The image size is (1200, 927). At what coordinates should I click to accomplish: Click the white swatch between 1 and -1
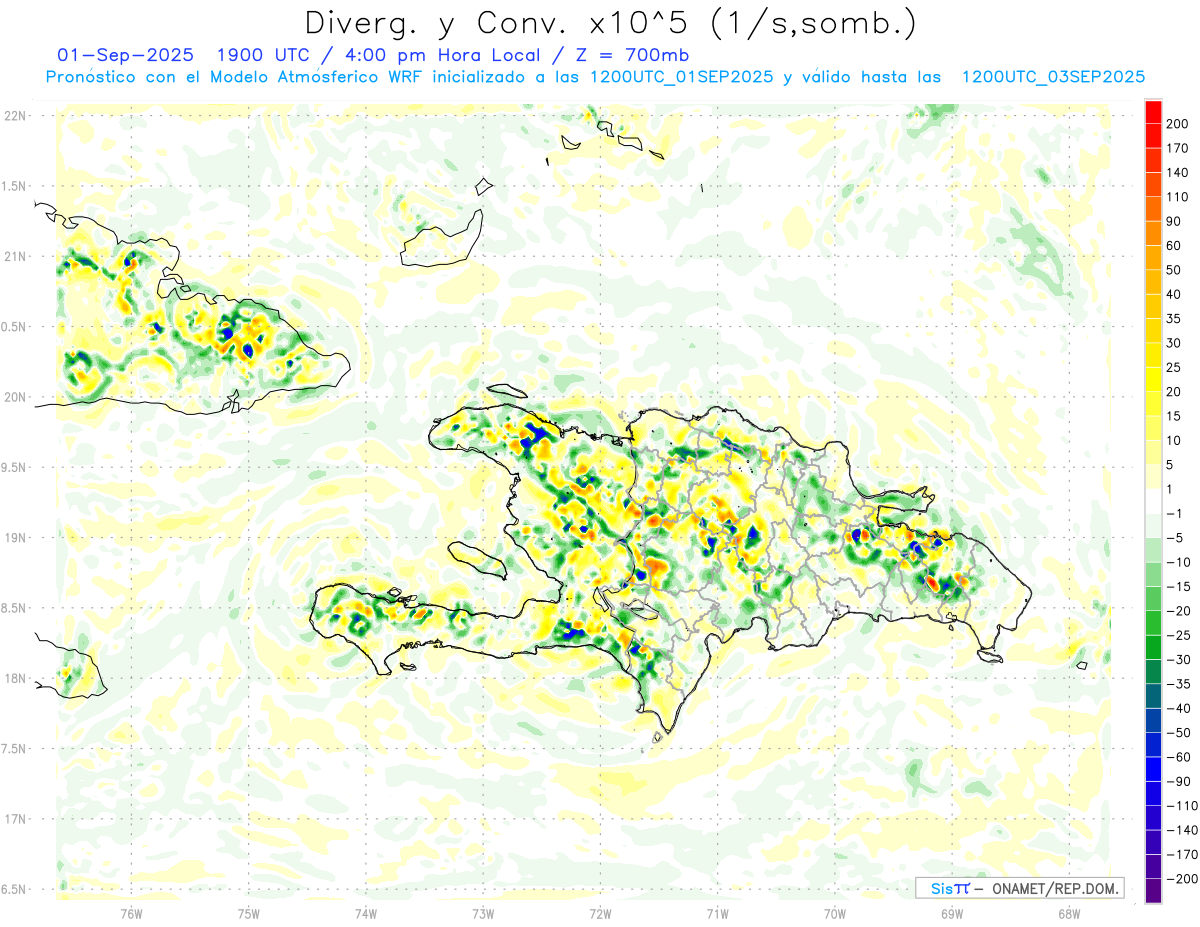(x=1154, y=502)
